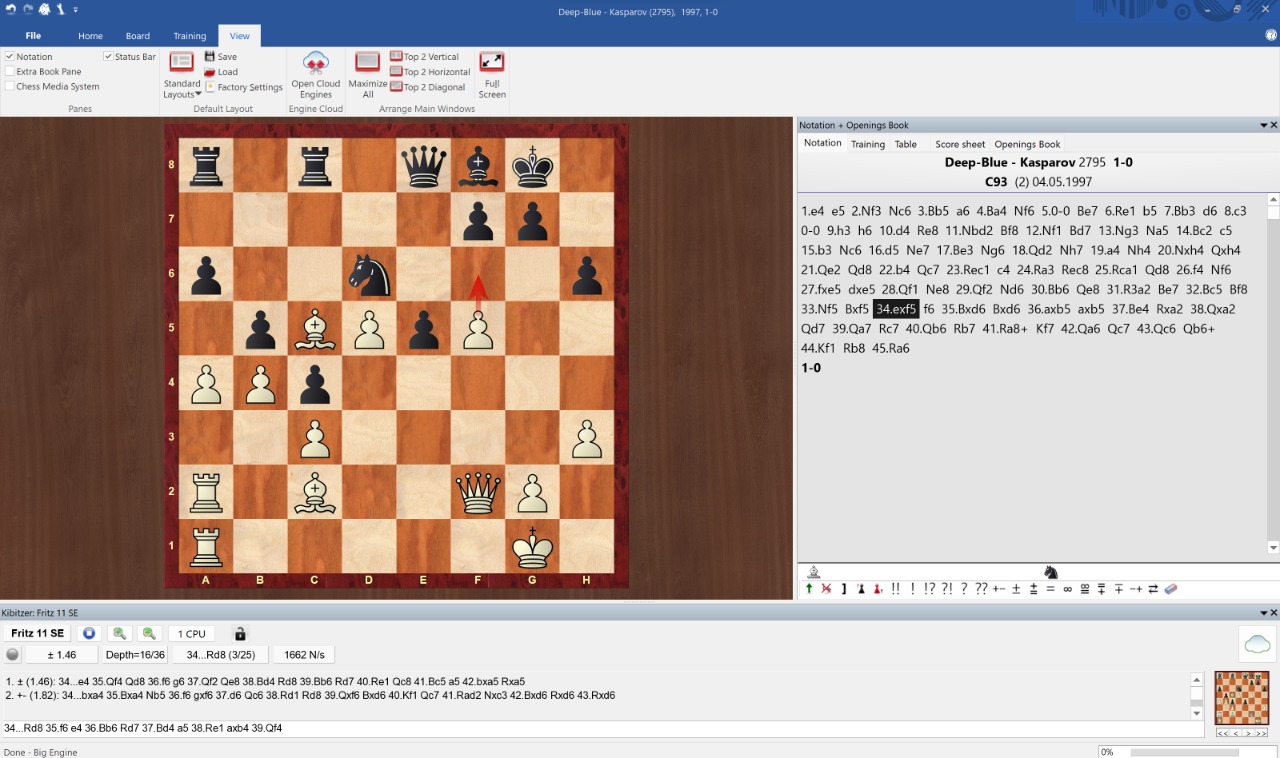Uncheck the Notation pane checkbox
This screenshot has width=1280, height=758.
10,57
